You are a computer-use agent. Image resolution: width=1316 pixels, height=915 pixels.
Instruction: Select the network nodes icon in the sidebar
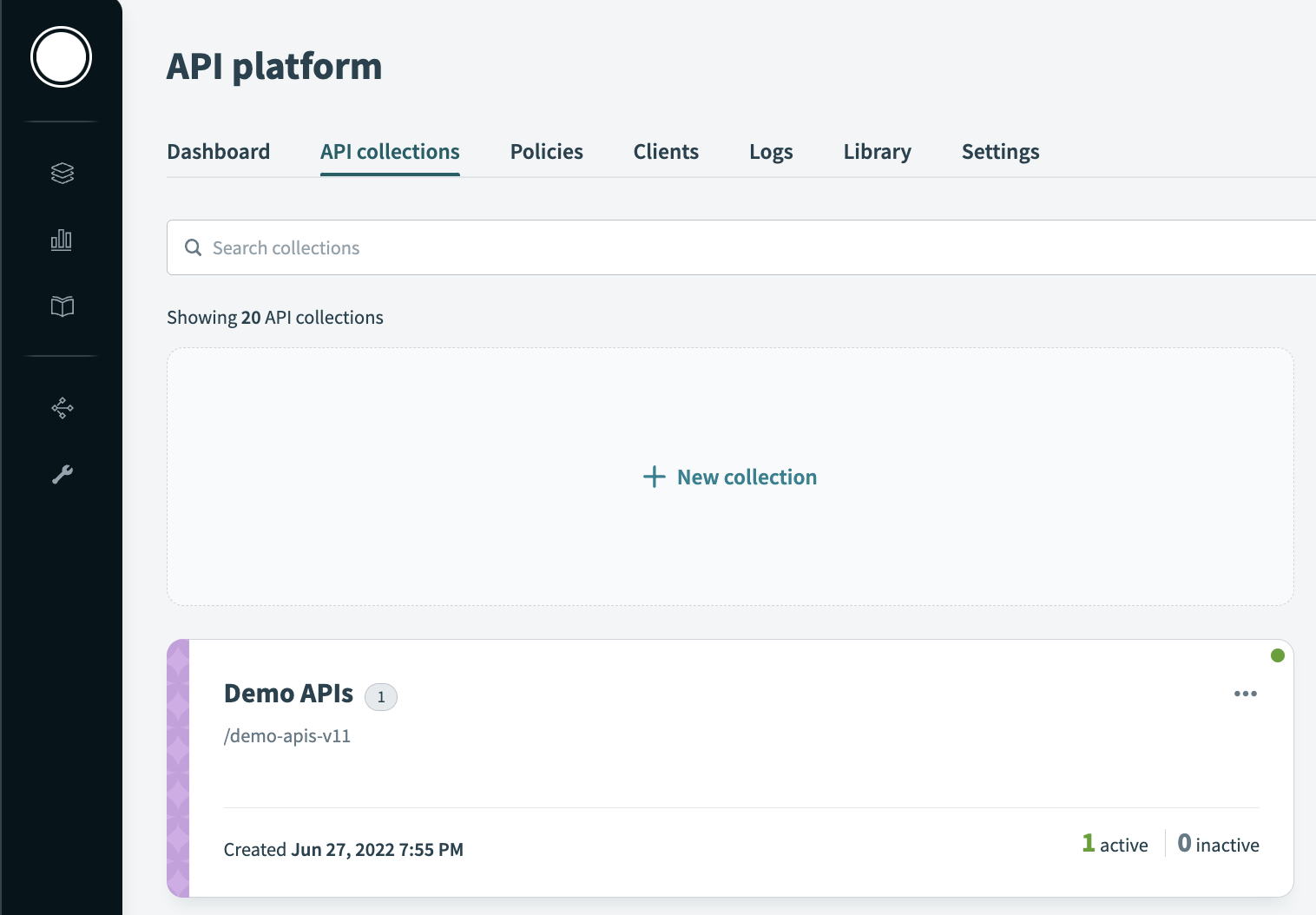(x=61, y=407)
